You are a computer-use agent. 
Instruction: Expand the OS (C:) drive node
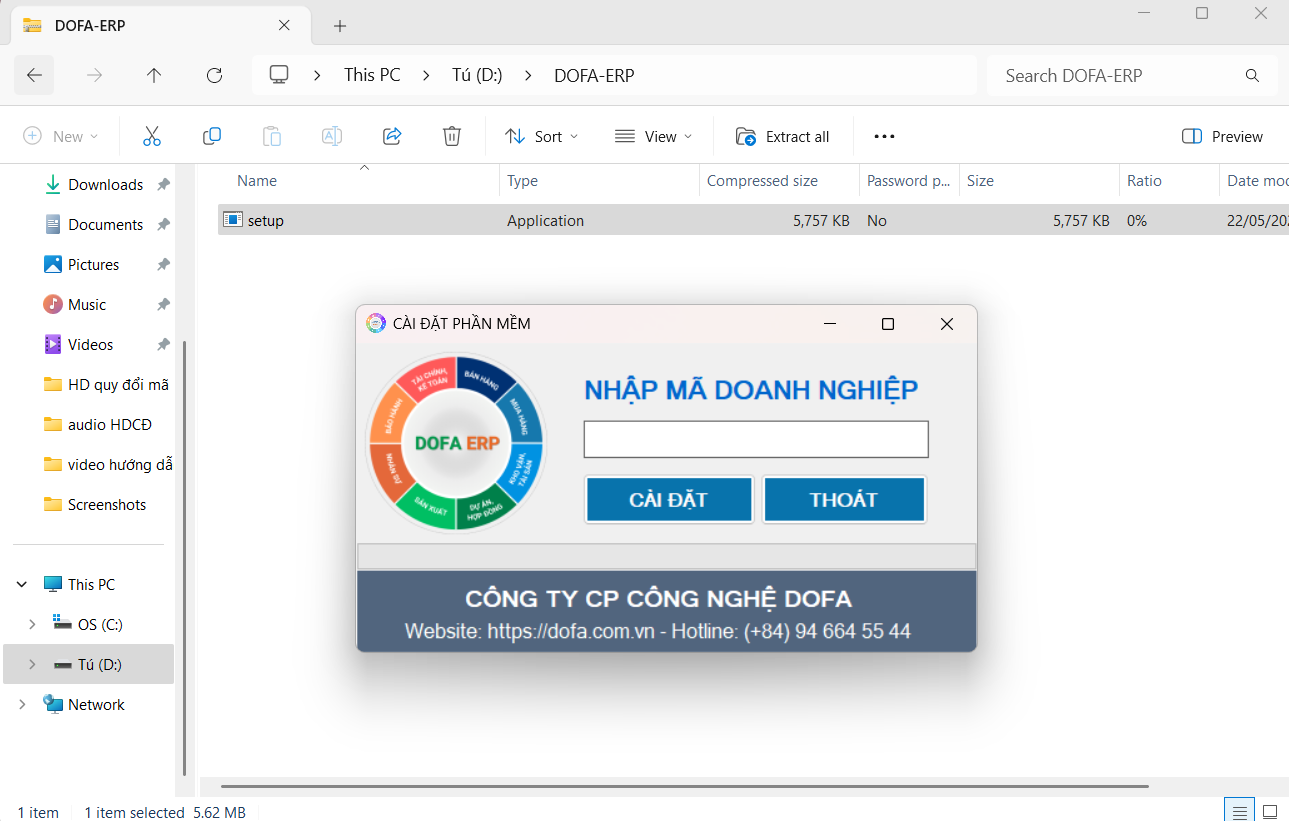[x=32, y=625]
